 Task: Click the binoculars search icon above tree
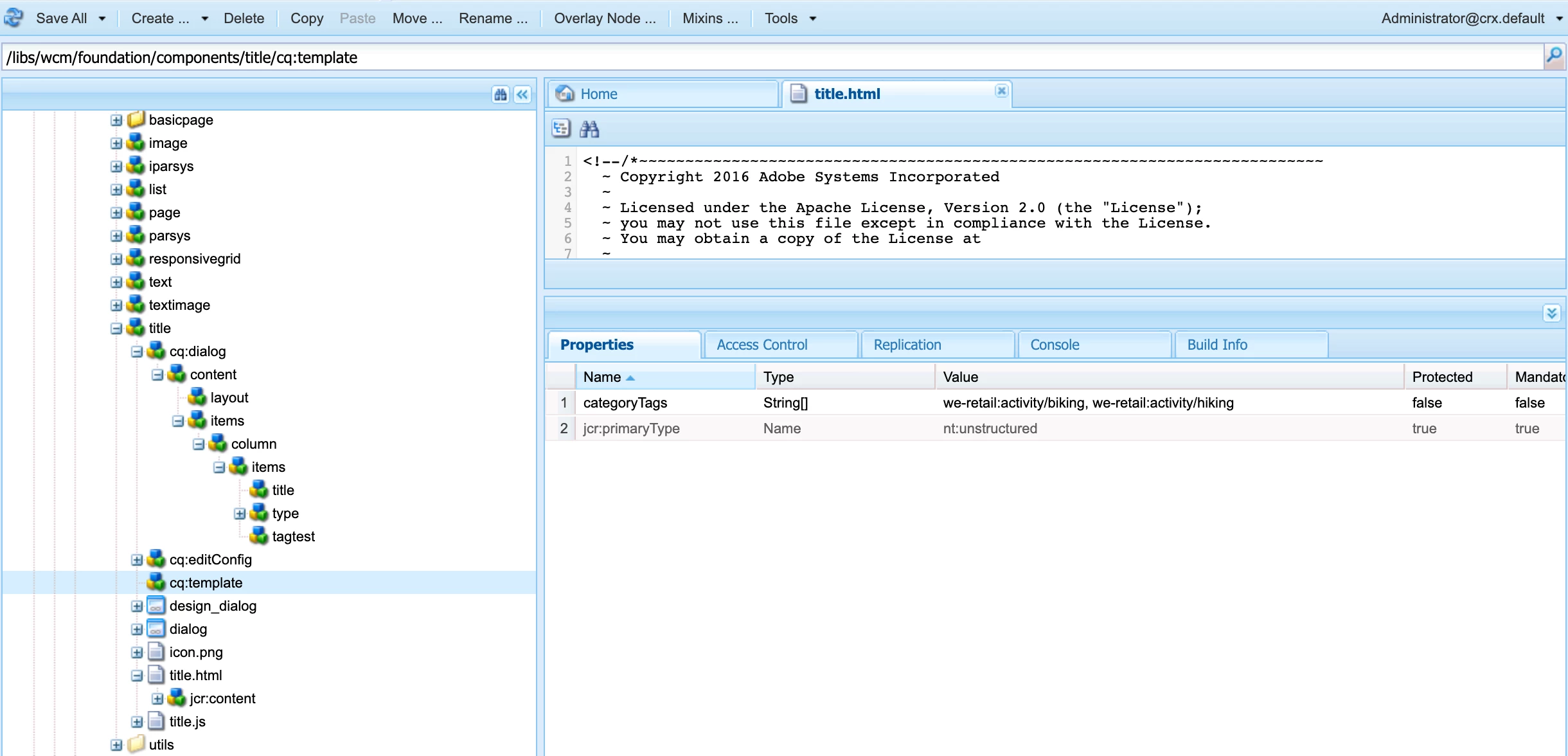click(501, 95)
